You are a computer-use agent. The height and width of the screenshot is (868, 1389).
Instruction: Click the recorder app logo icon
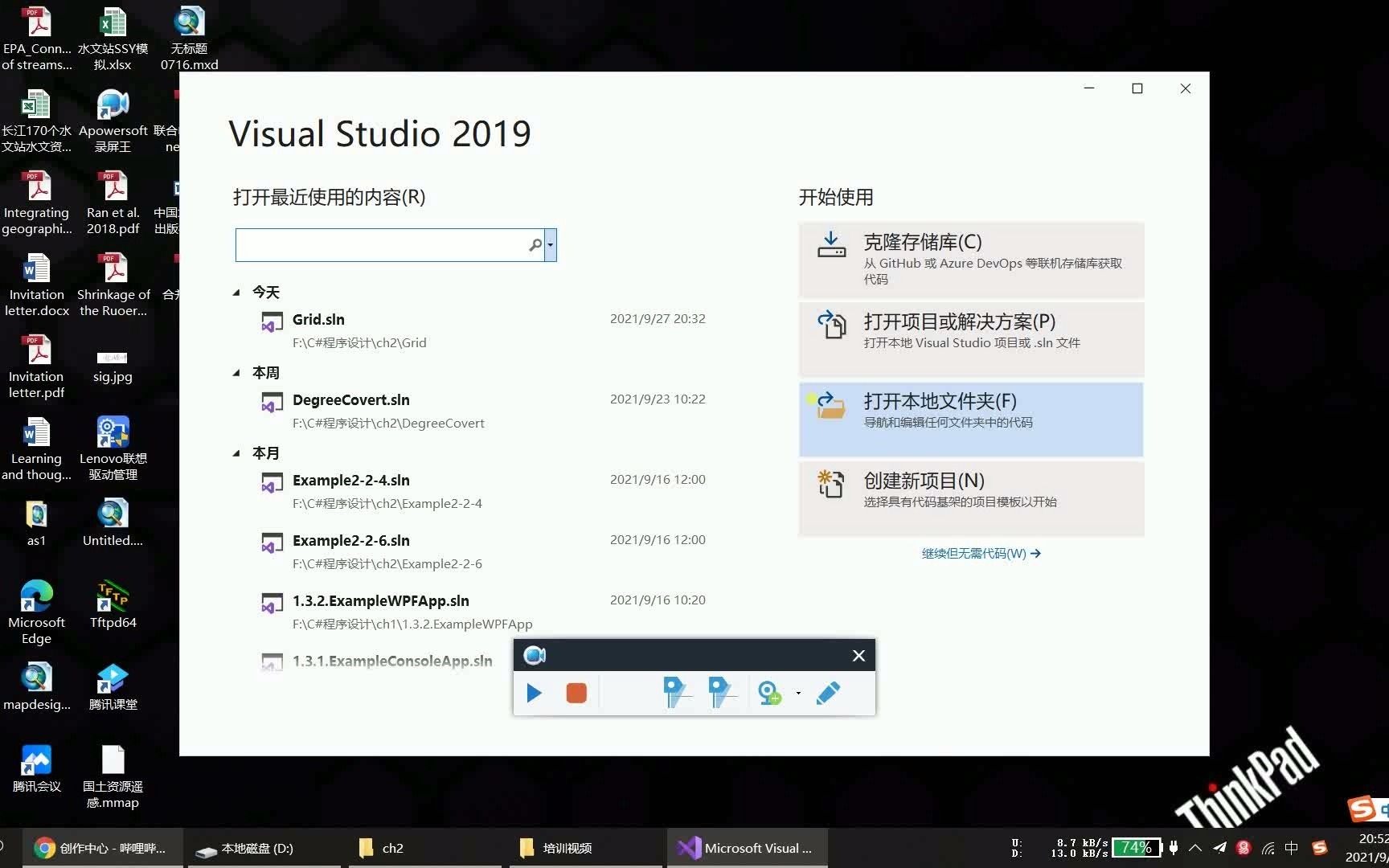[535, 656]
